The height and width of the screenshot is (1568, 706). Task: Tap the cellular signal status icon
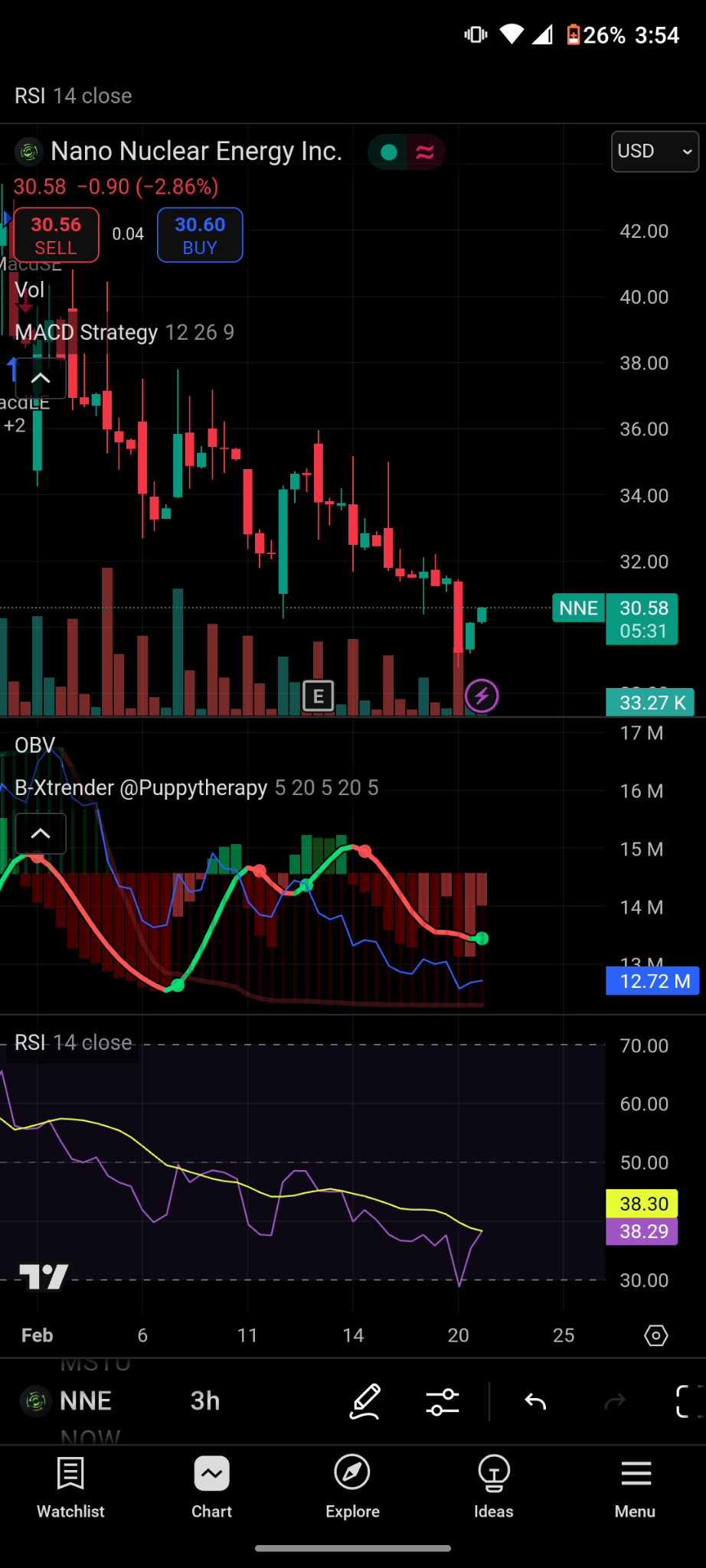[x=542, y=34]
